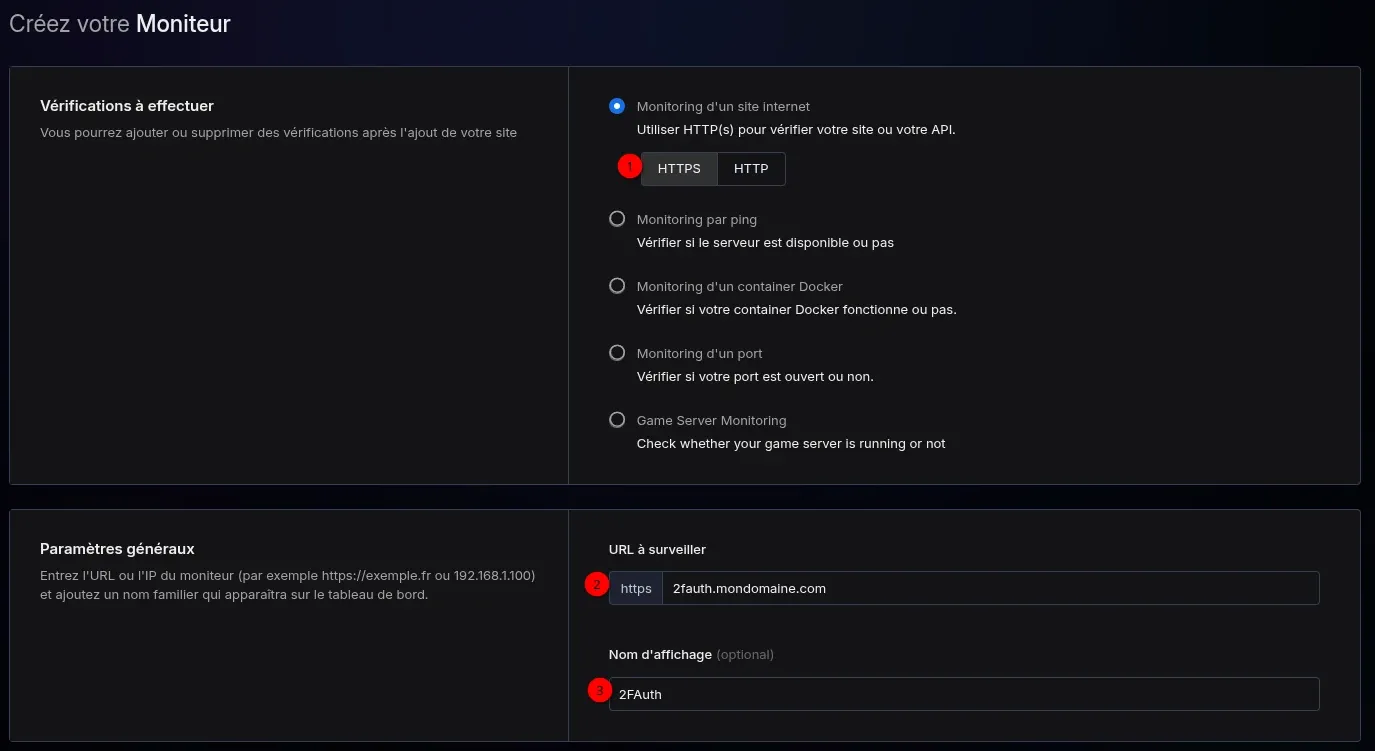Select the "Monitoring d'un site internet" radio button
Viewport: 1375px width, 751px height.
coord(617,106)
